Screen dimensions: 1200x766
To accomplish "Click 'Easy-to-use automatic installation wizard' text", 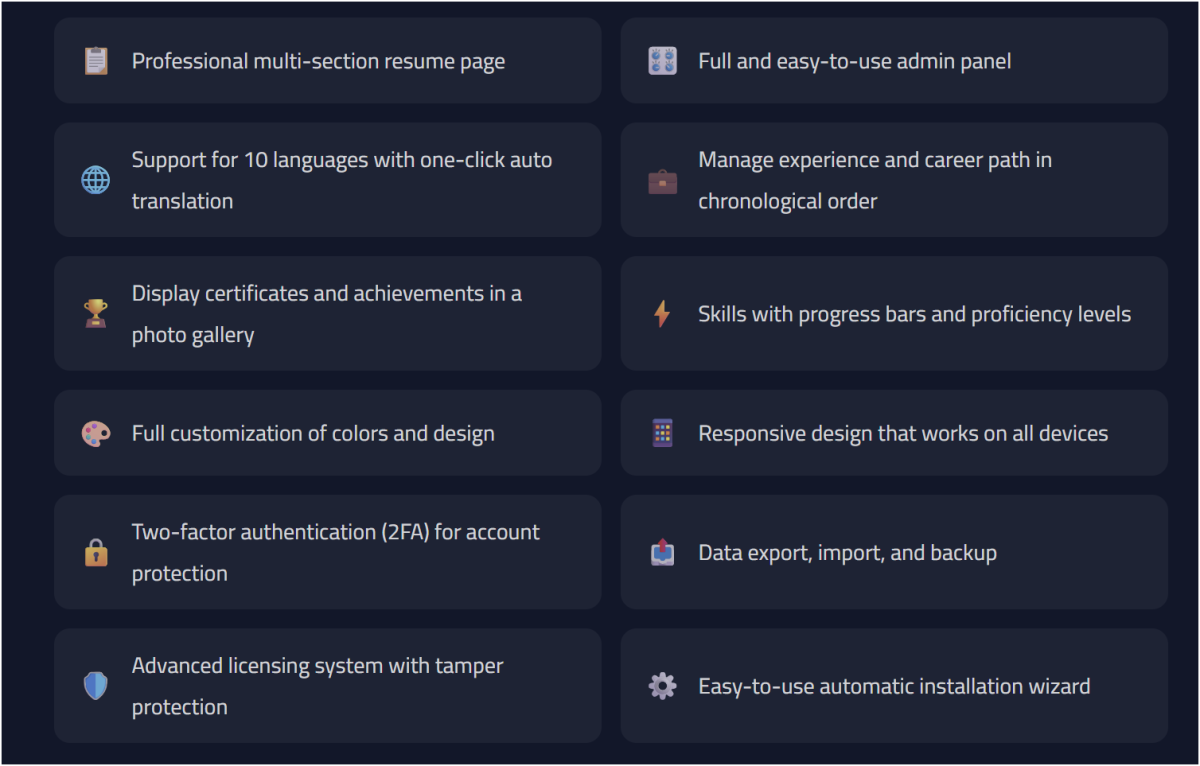I will tap(894, 687).
